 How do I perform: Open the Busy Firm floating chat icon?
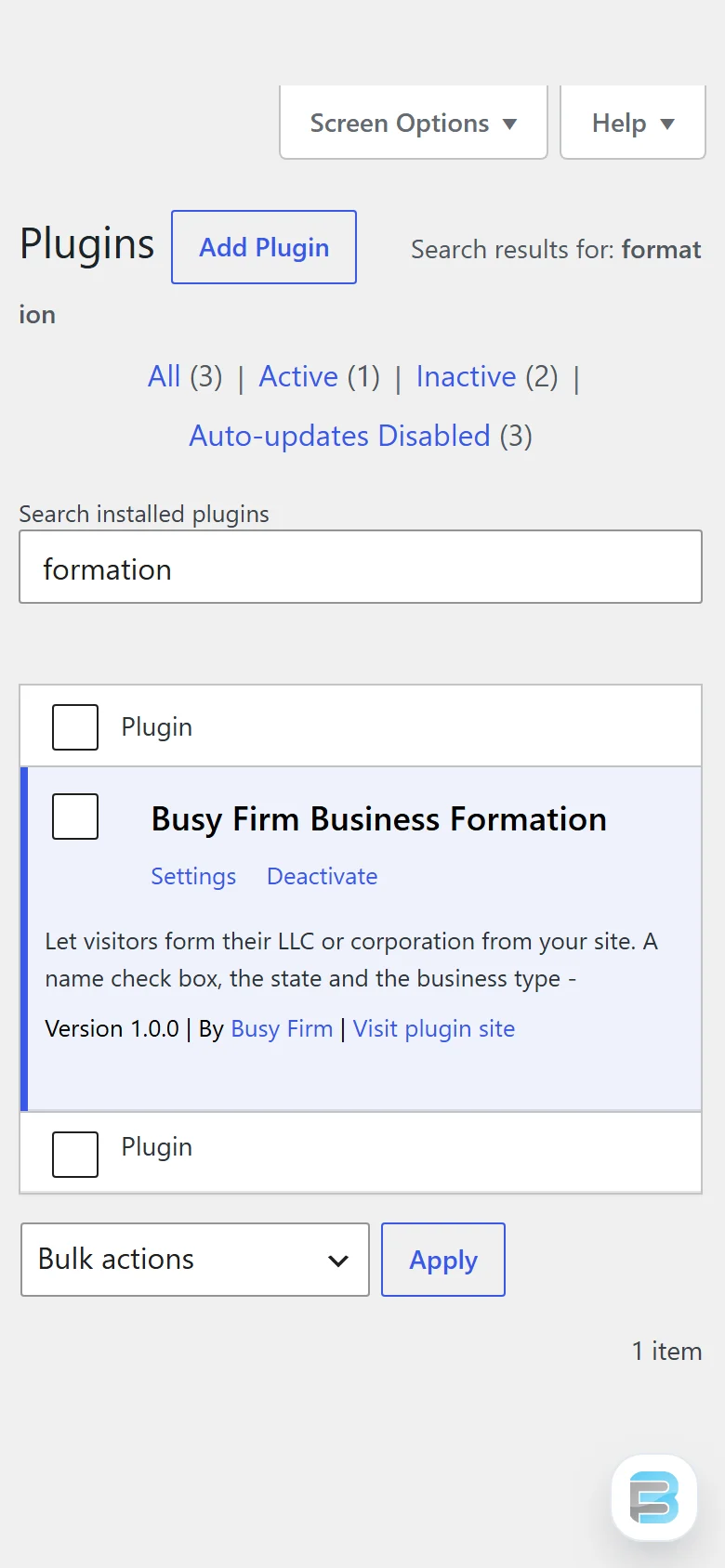tap(653, 1497)
